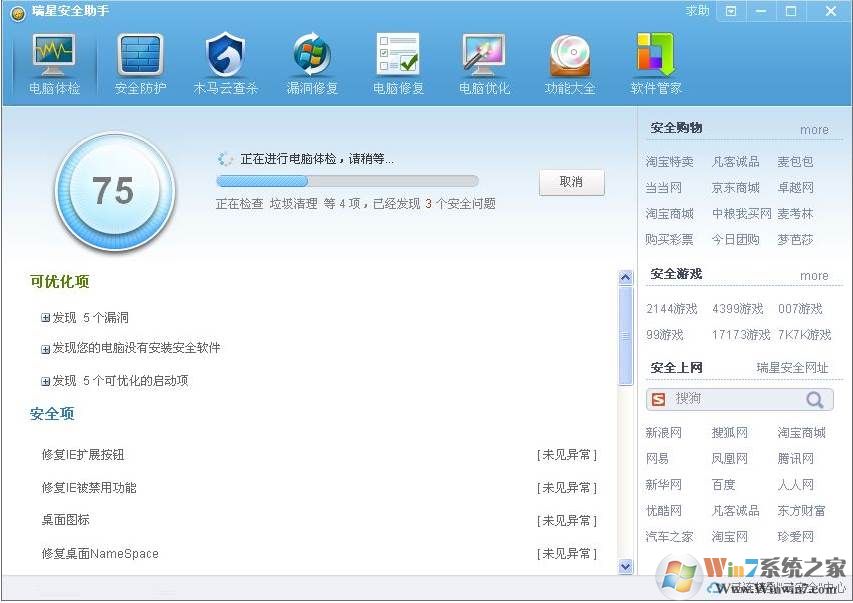The image size is (853, 603).
Task: Open the 麦包包 link
Action: [795, 162]
